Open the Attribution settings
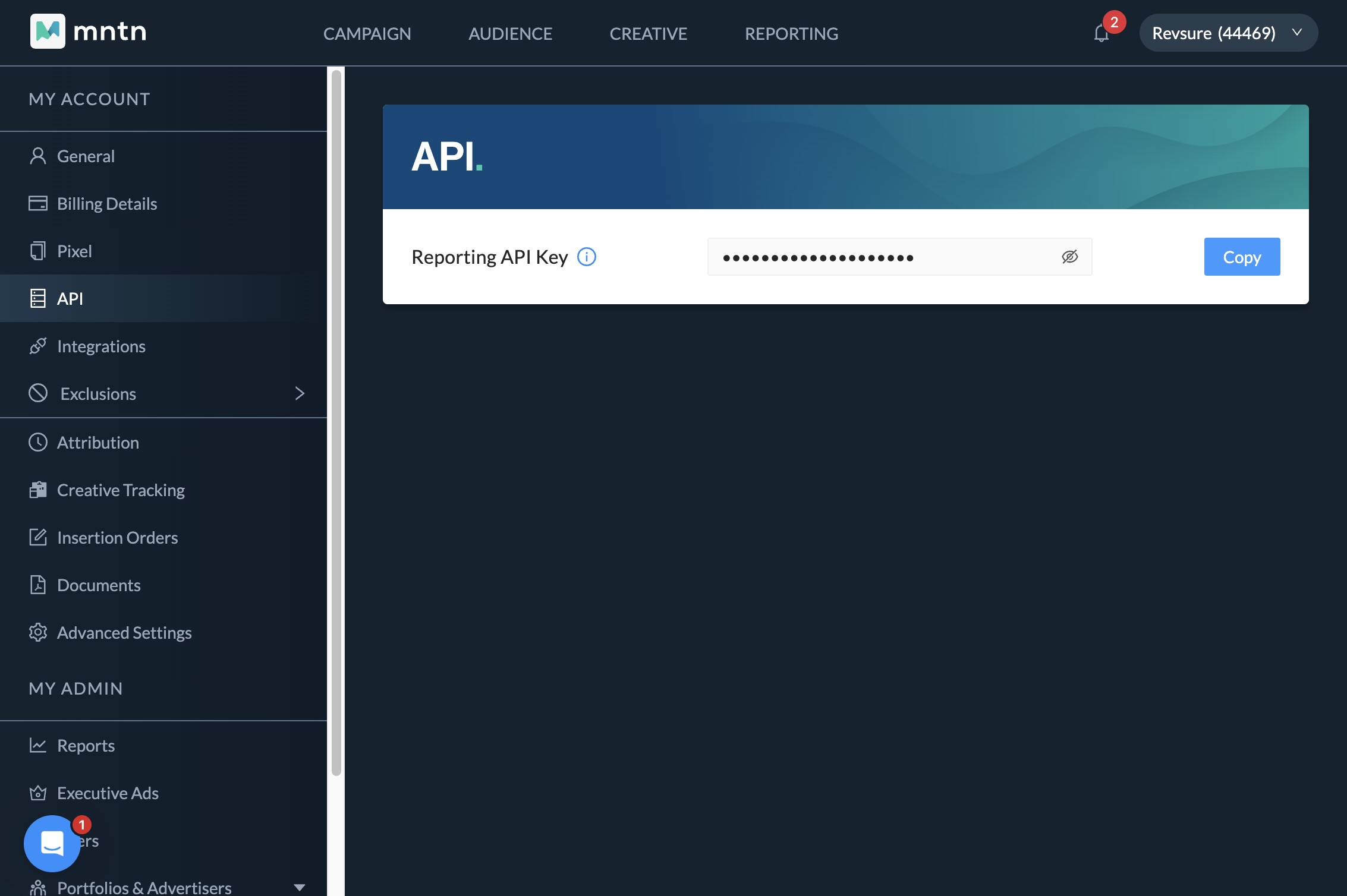Image resolution: width=1347 pixels, height=896 pixels. click(98, 443)
